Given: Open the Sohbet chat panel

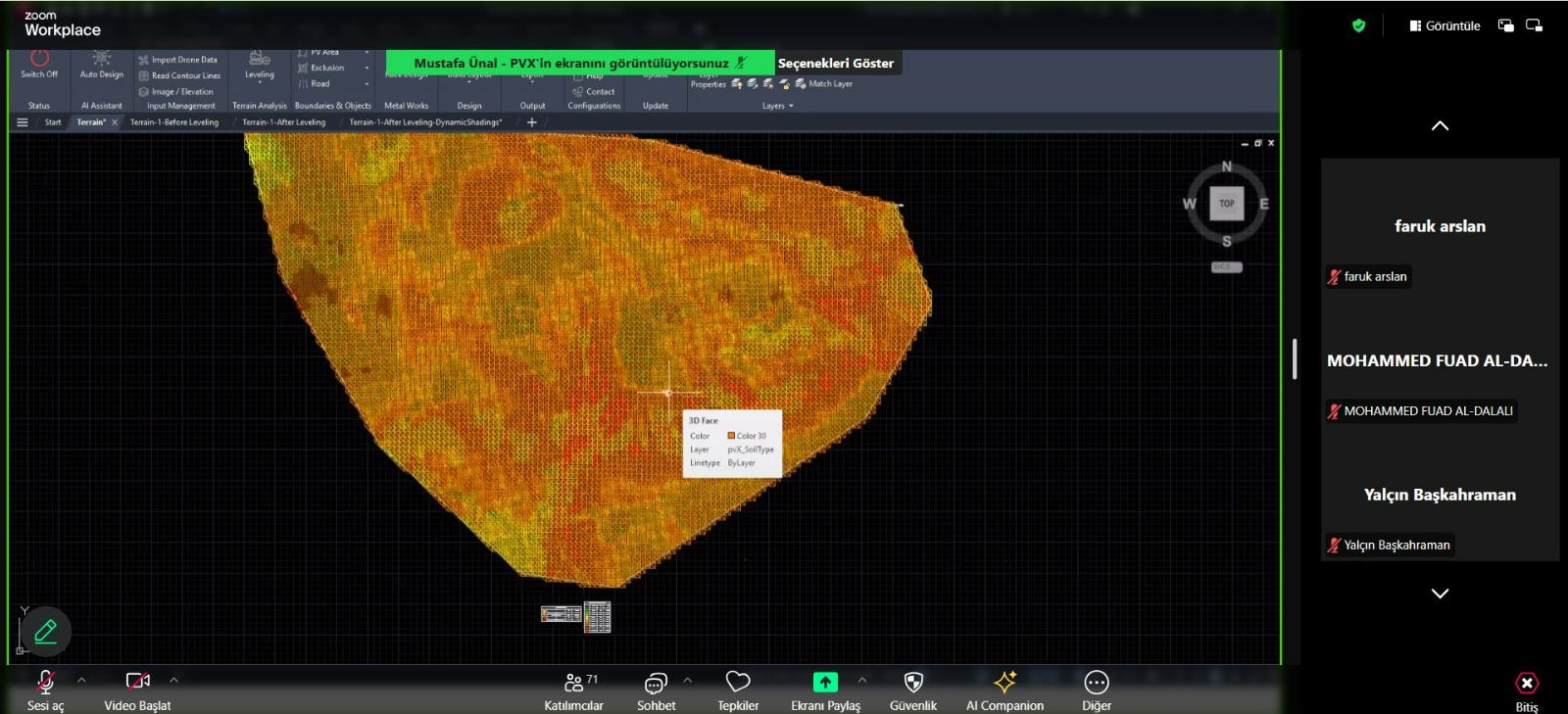Looking at the screenshot, I should click(x=656, y=684).
